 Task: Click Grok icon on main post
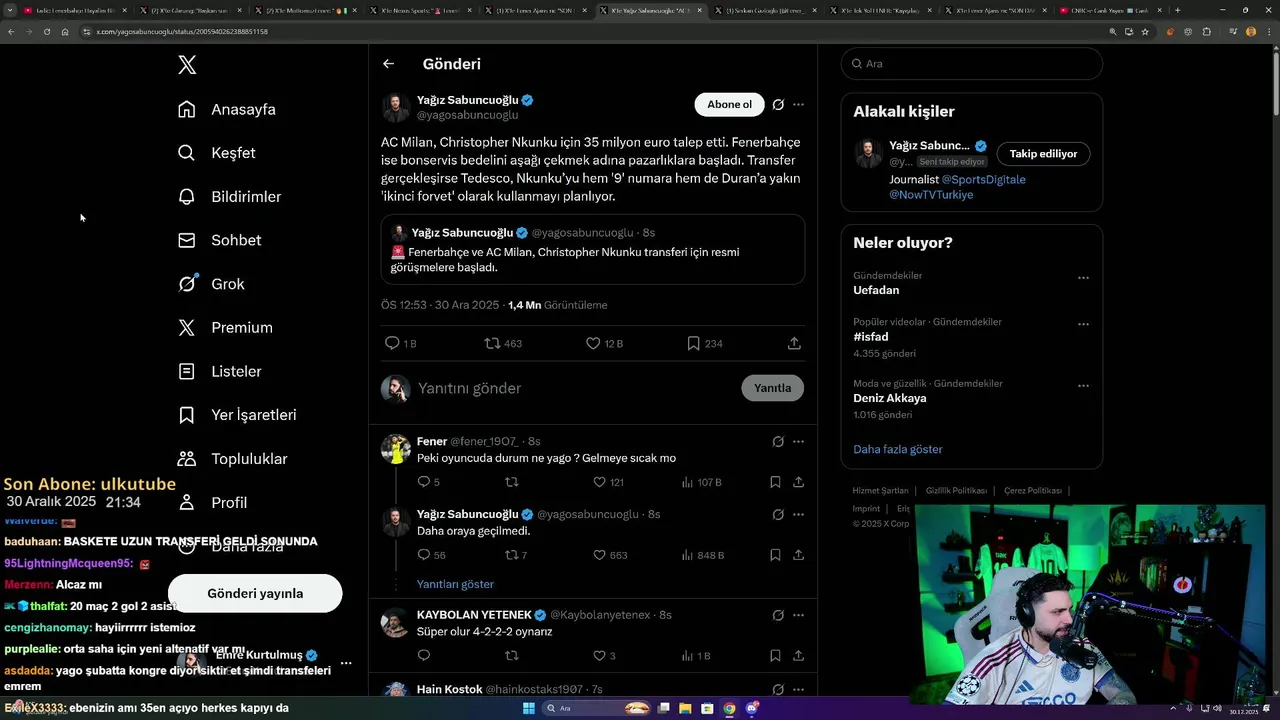[x=778, y=104]
